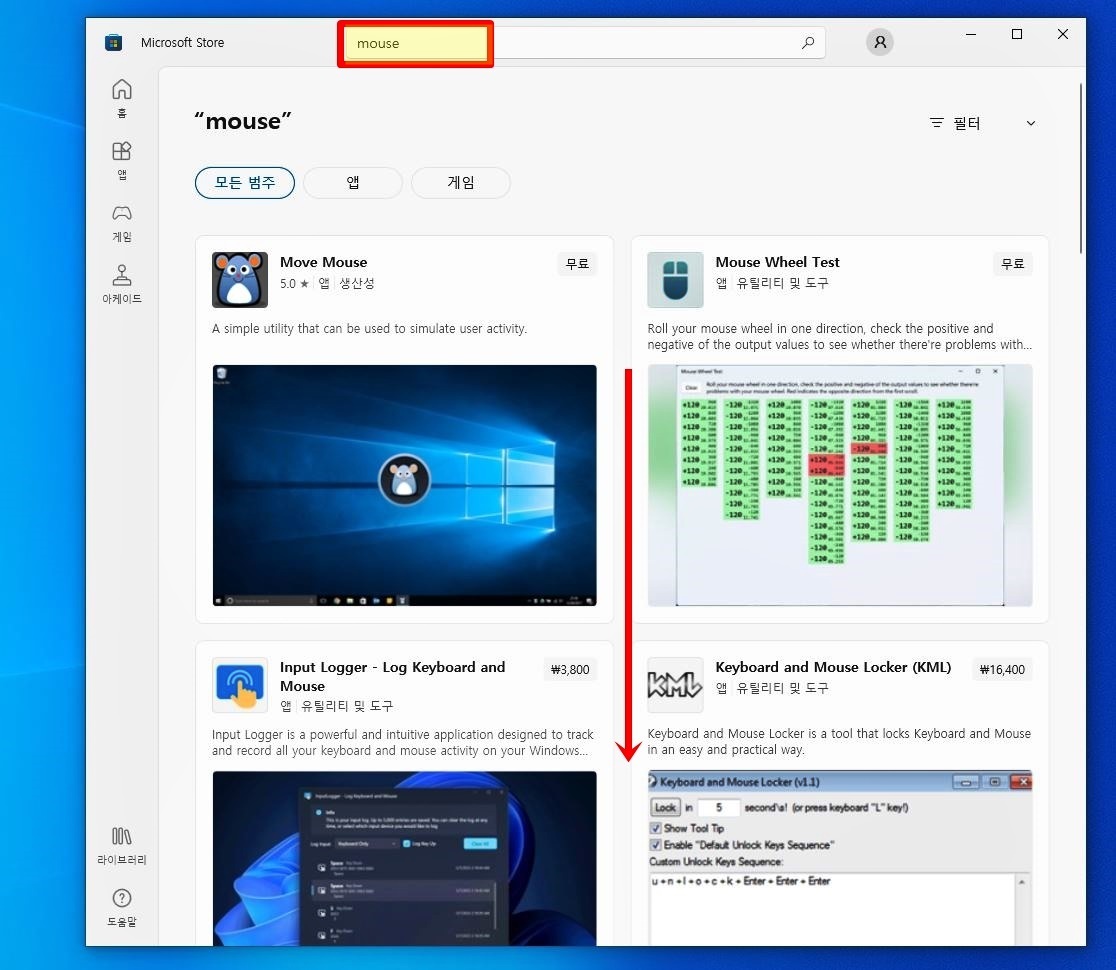Open the Mouse Wheel Test title

point(777,262)
